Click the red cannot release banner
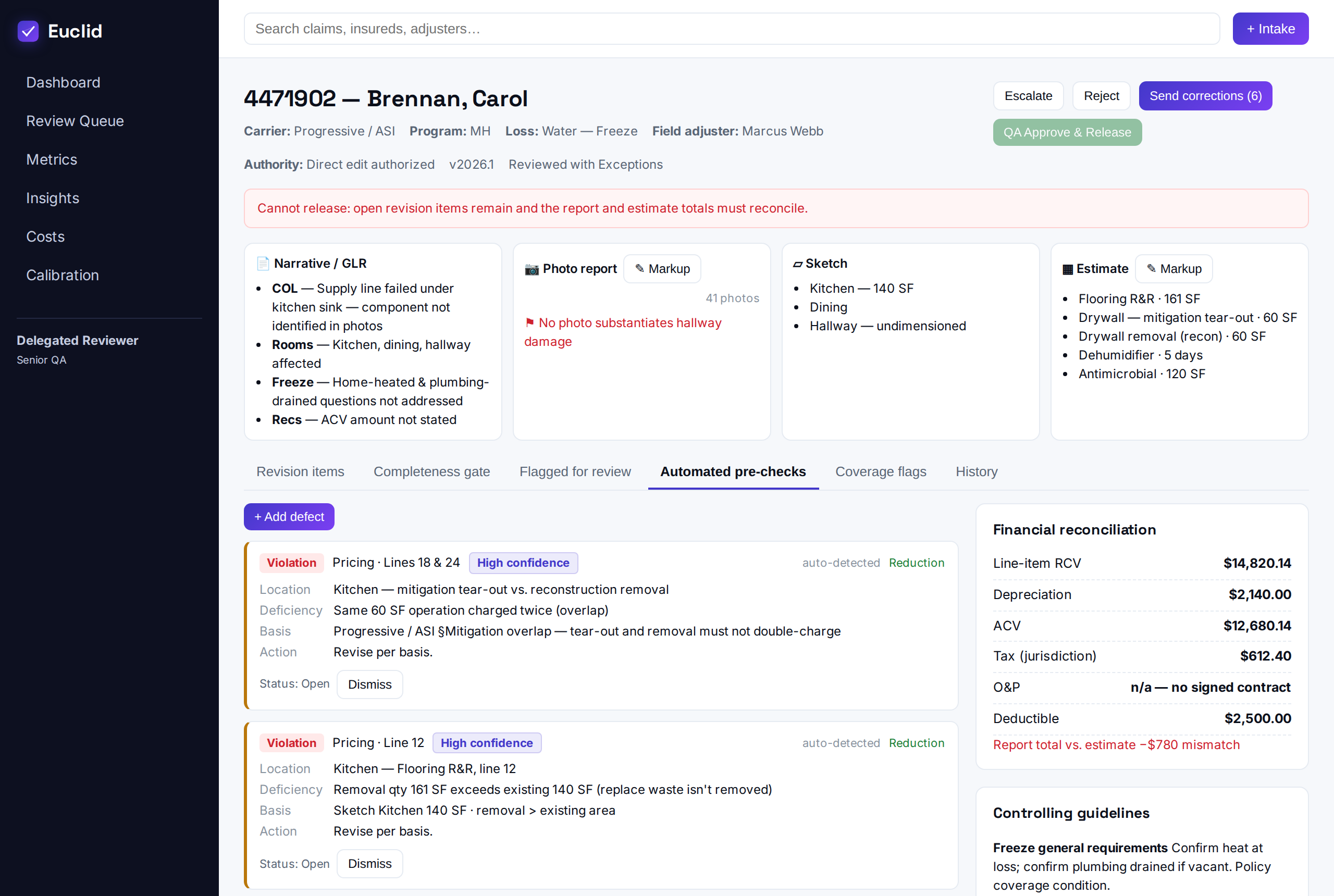Viewport: 1334px width, 896px height. pyautogui.click(x=775, y=208)
